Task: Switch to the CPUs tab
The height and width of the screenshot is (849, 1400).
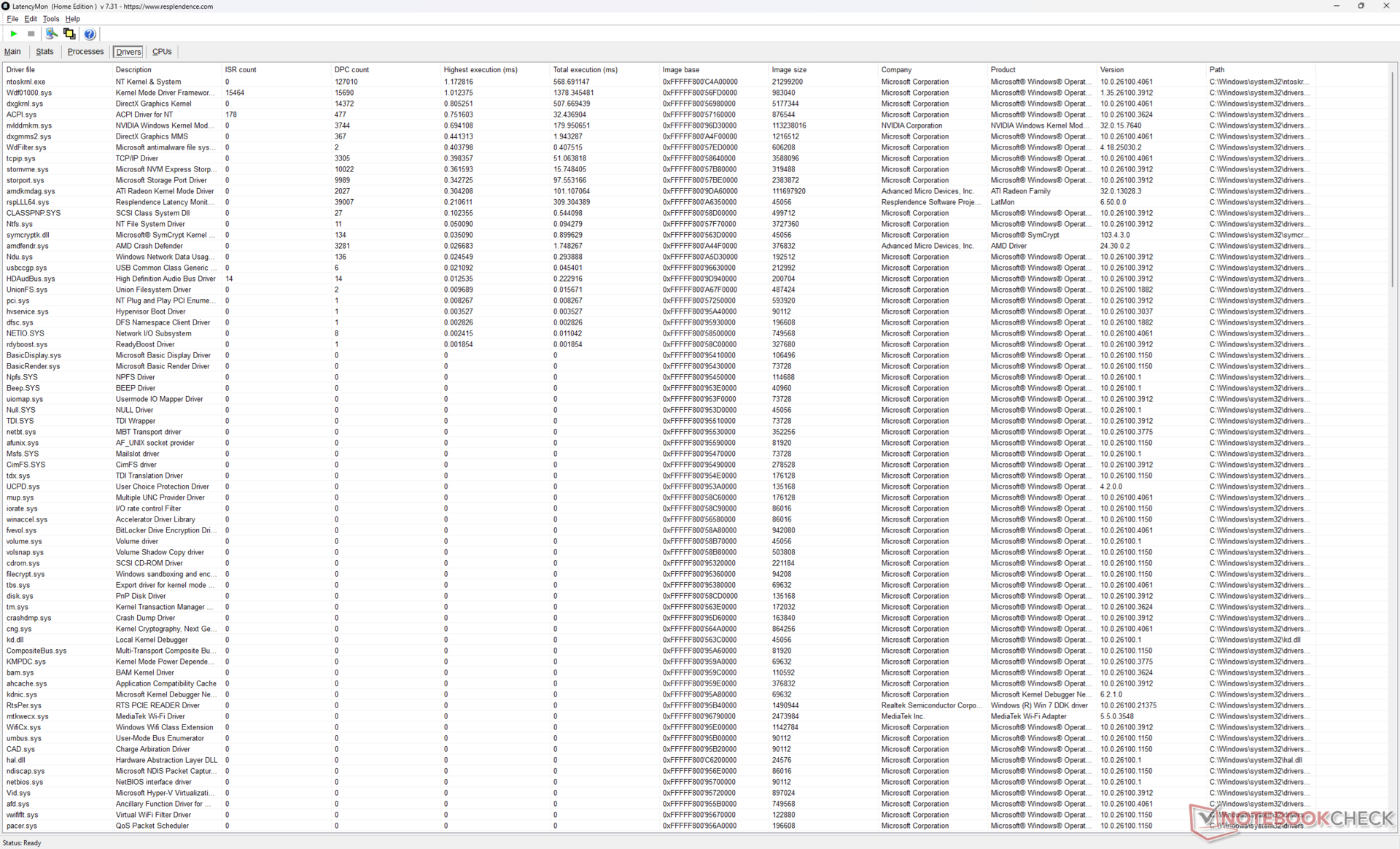Action: click(162, 52)
